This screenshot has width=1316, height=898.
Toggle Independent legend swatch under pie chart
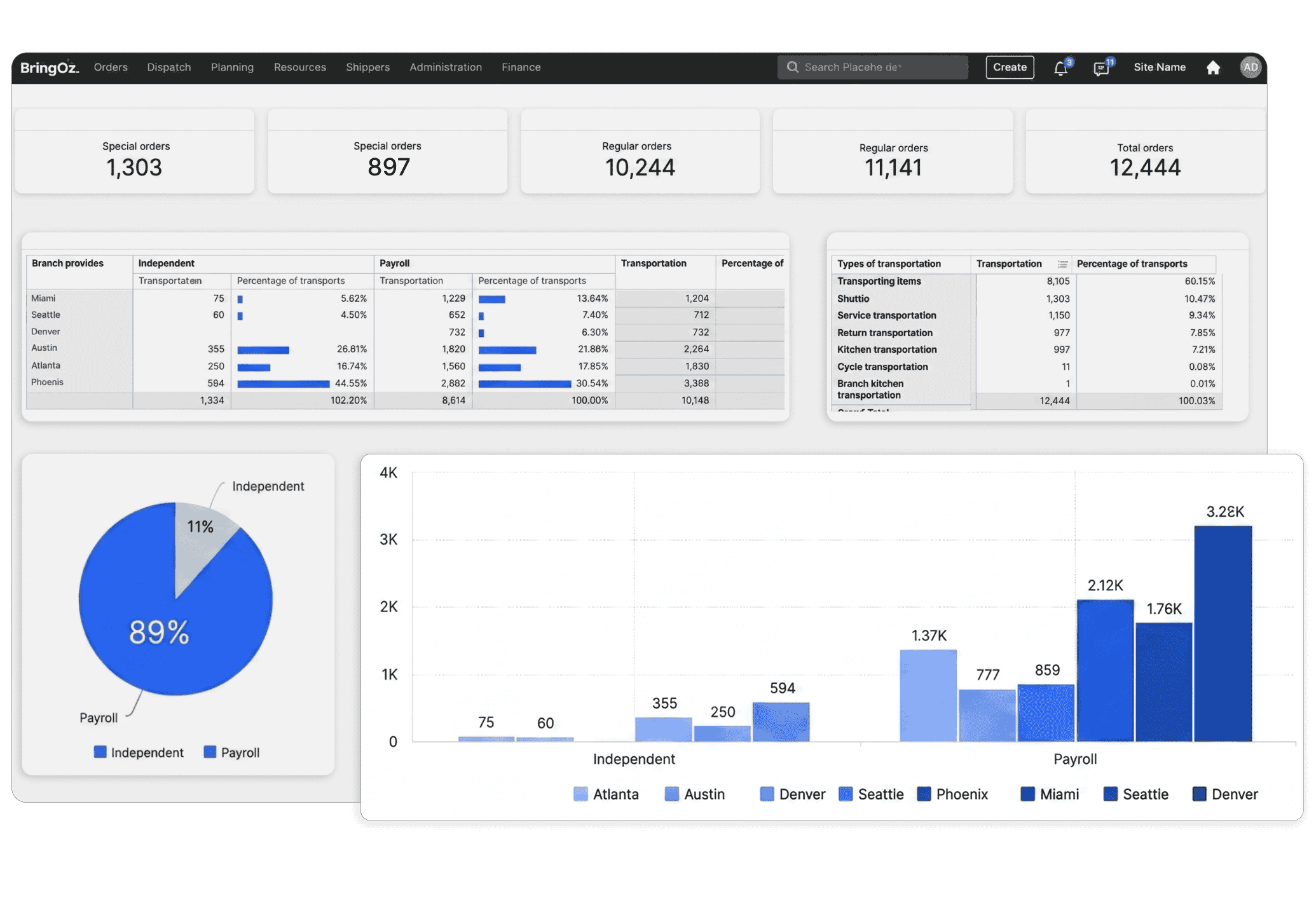[100, 752]
